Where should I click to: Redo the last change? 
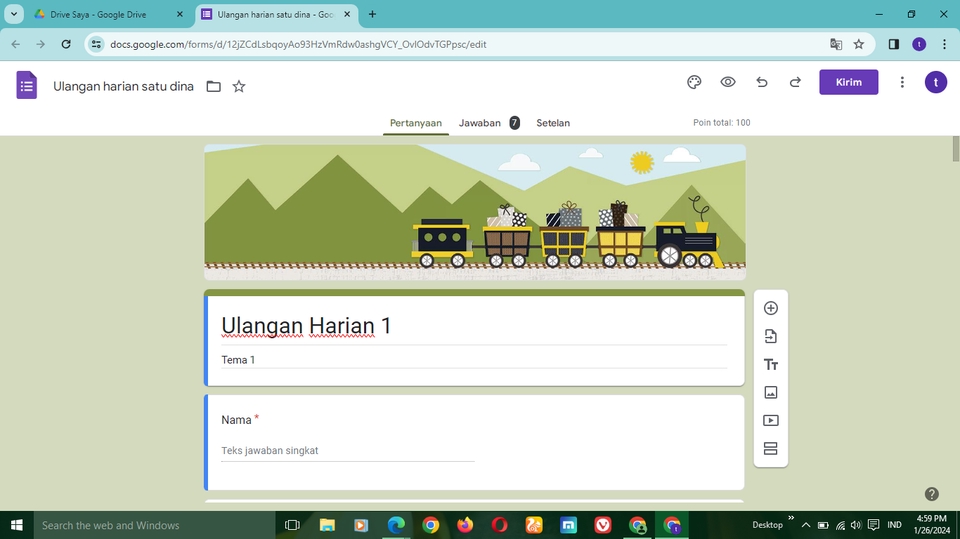pyautogui.click(x=795, y=82)
